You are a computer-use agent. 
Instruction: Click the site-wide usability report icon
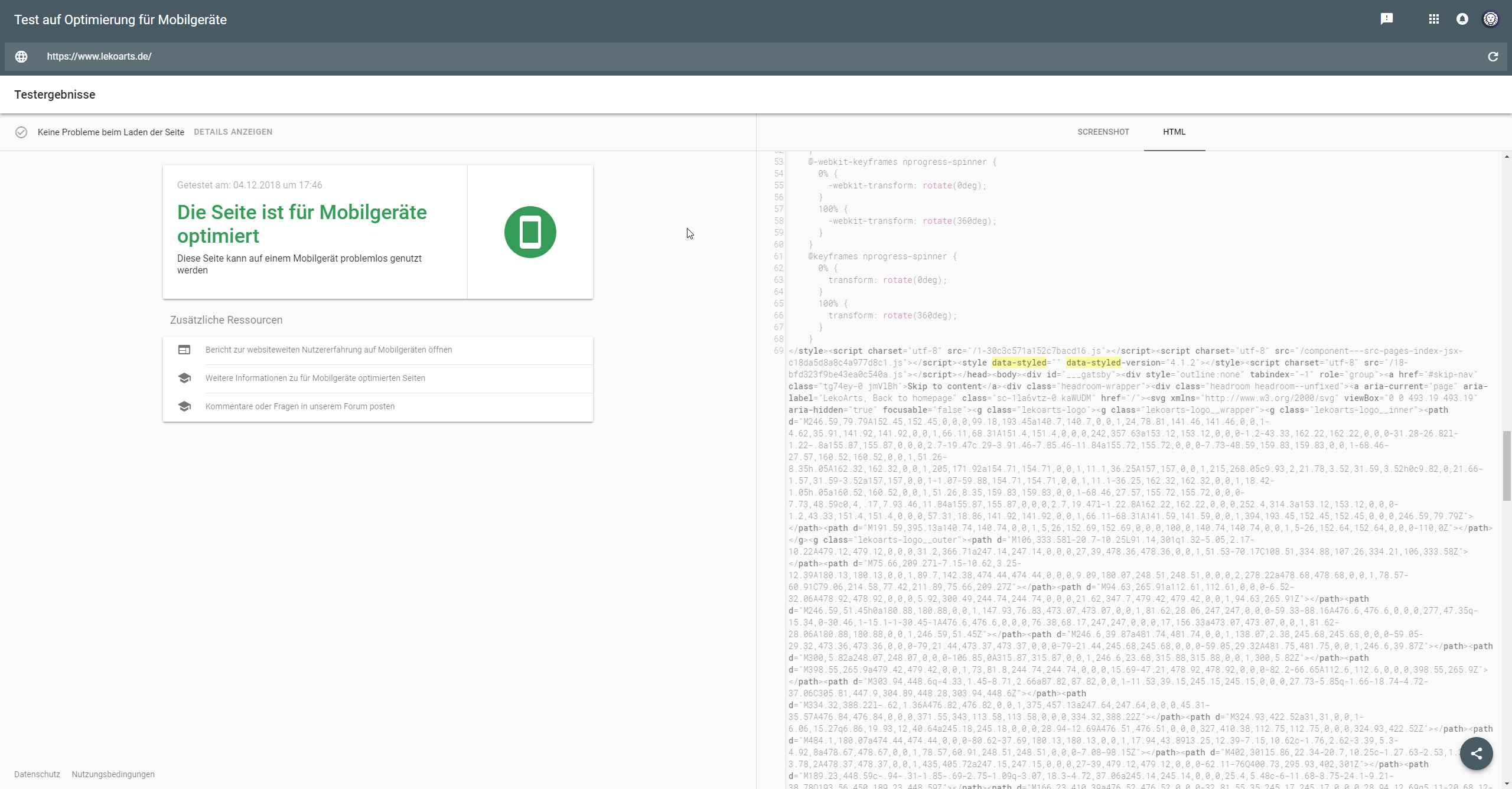184,350
